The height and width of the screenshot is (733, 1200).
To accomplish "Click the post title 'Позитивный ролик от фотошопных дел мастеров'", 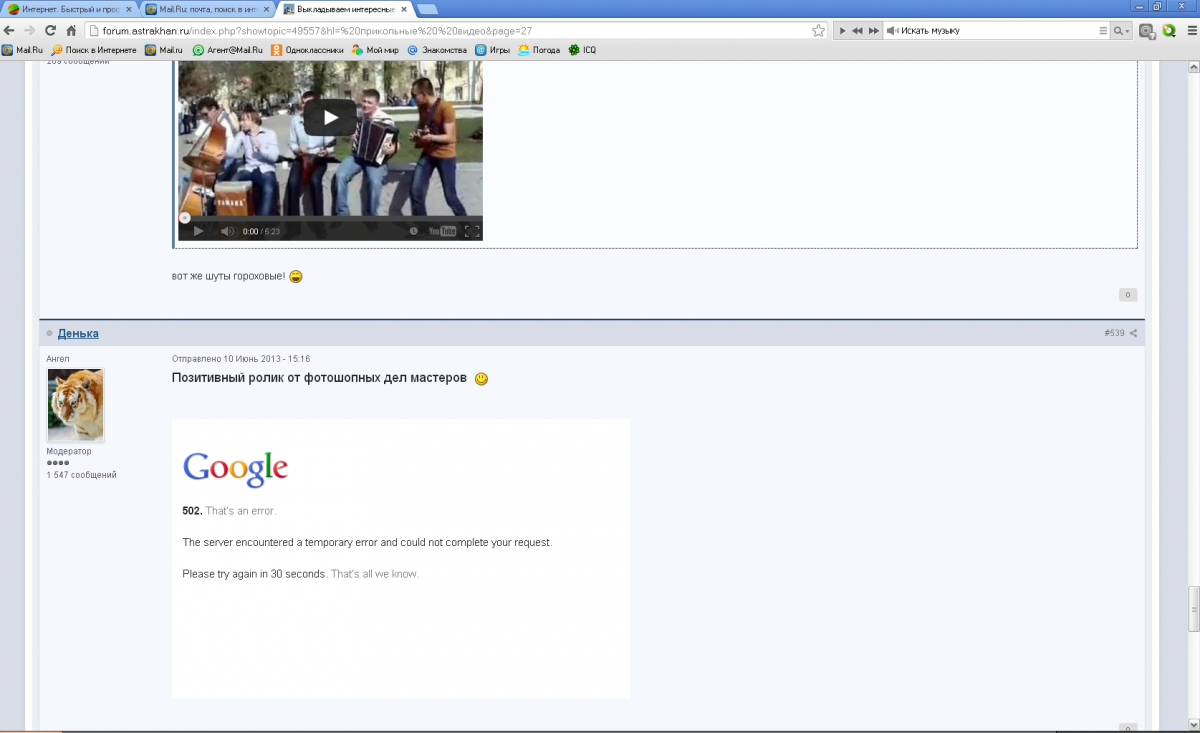I will [320, 378].
